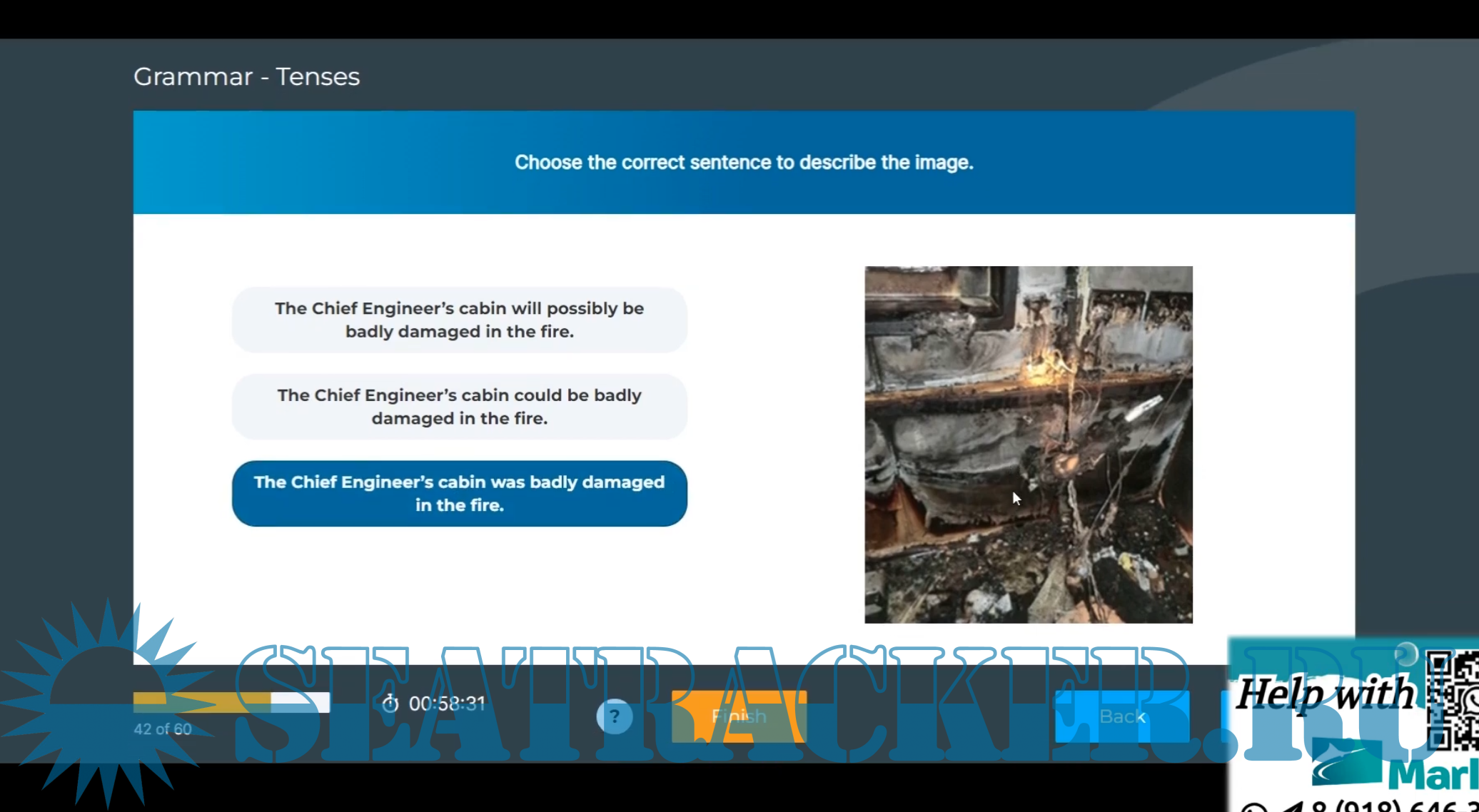The image size is (1479, 812).
Task: Click the question mark help icon
Action: pos(614,716)
